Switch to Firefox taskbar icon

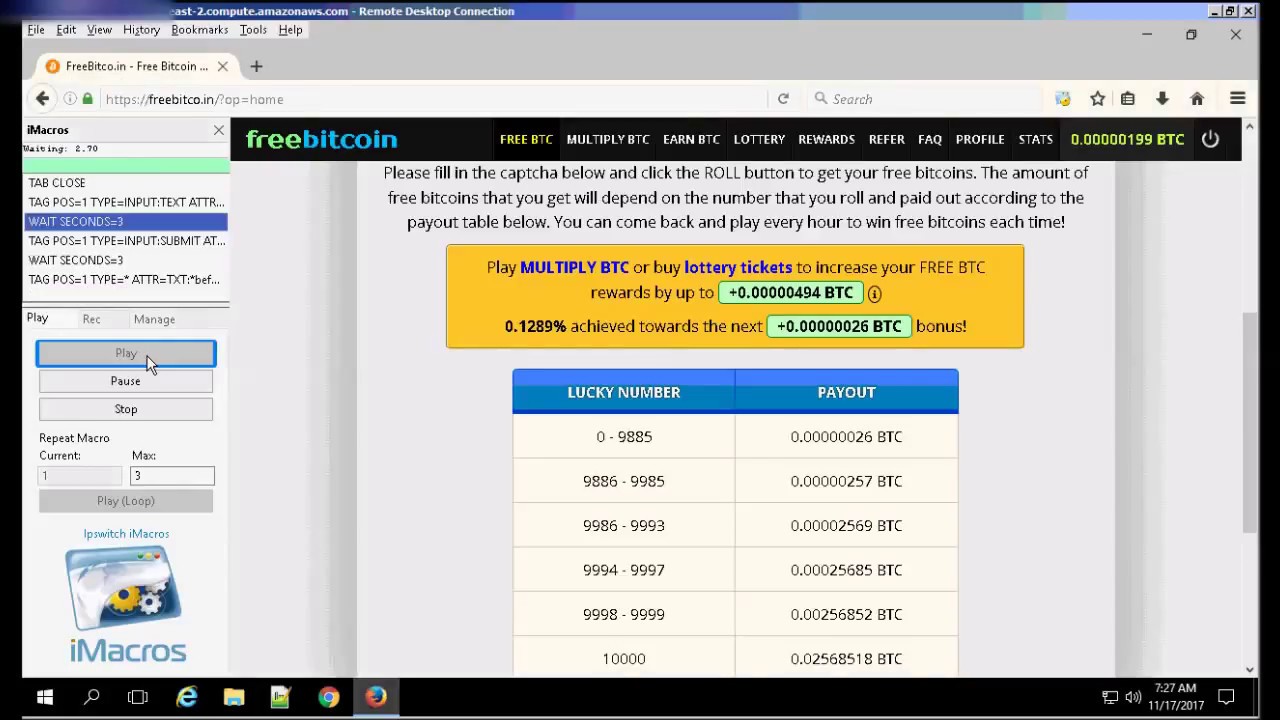coord(376,697)
